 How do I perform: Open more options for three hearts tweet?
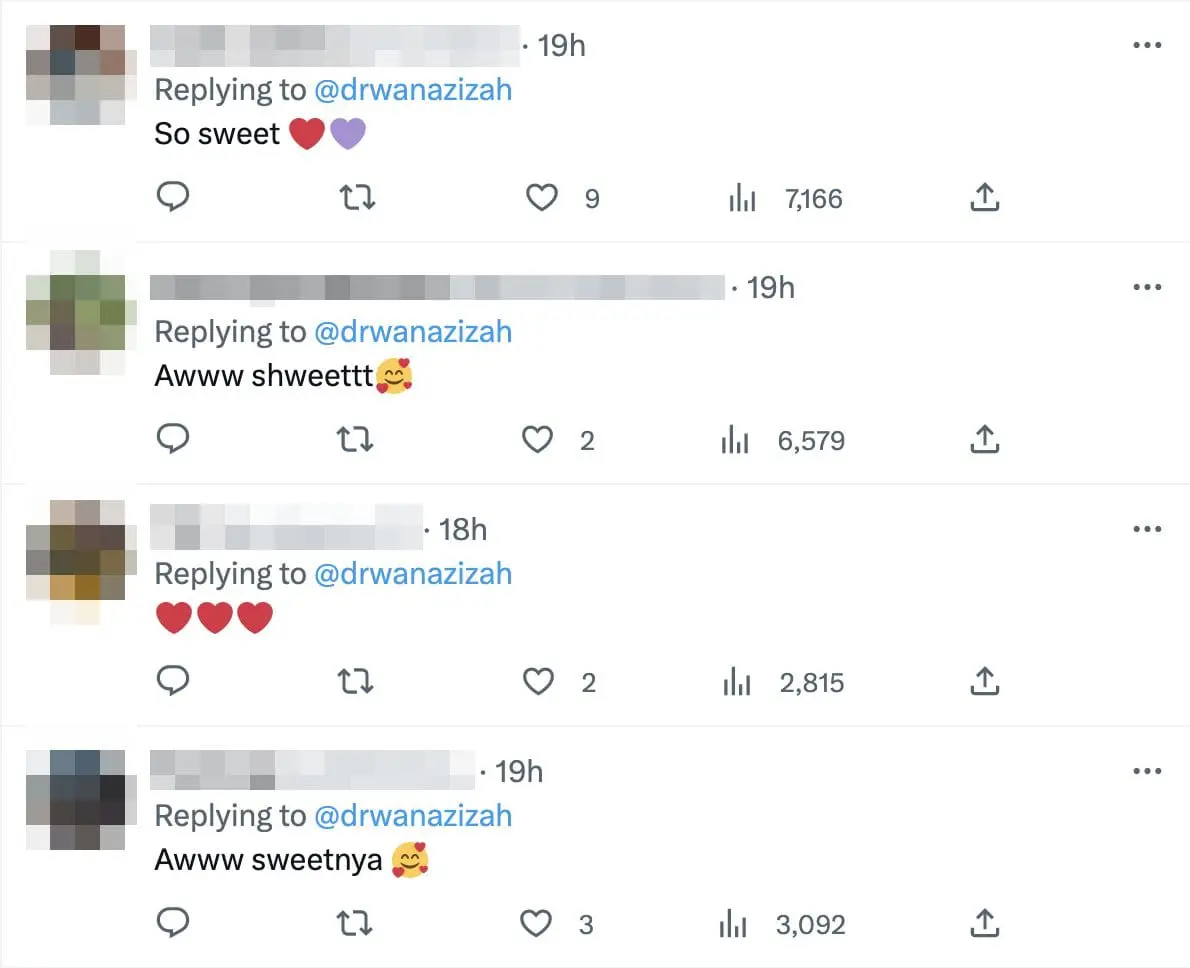(x=1146, y=530)
